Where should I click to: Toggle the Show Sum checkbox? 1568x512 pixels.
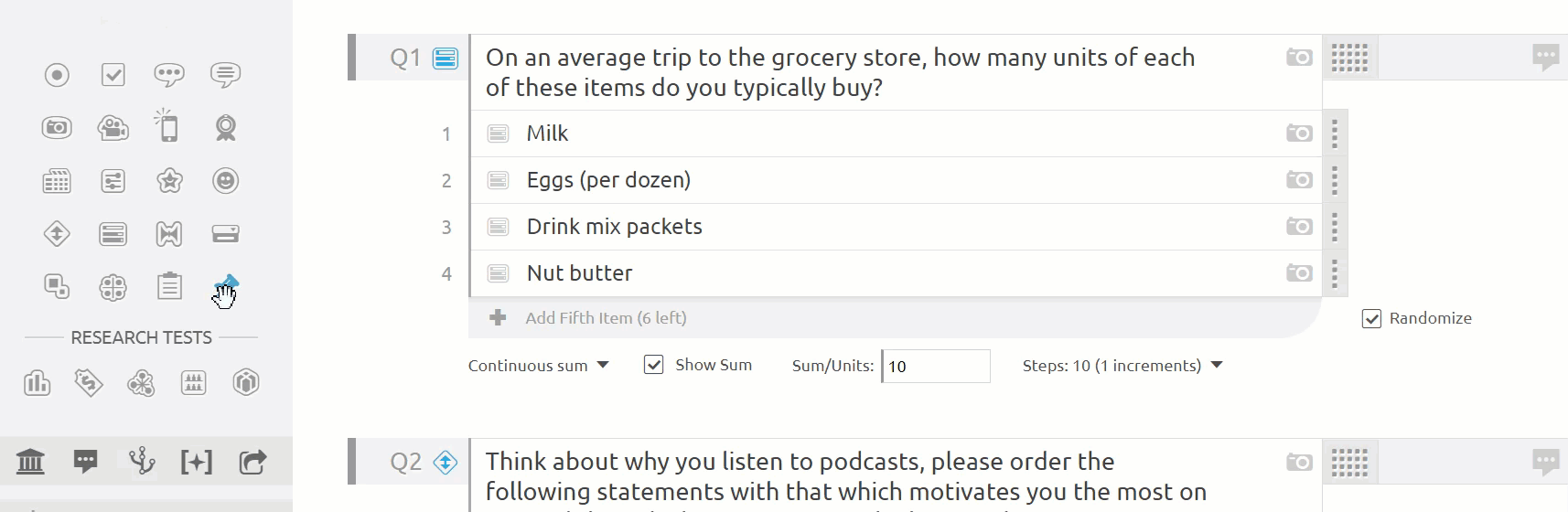point(653,365)
